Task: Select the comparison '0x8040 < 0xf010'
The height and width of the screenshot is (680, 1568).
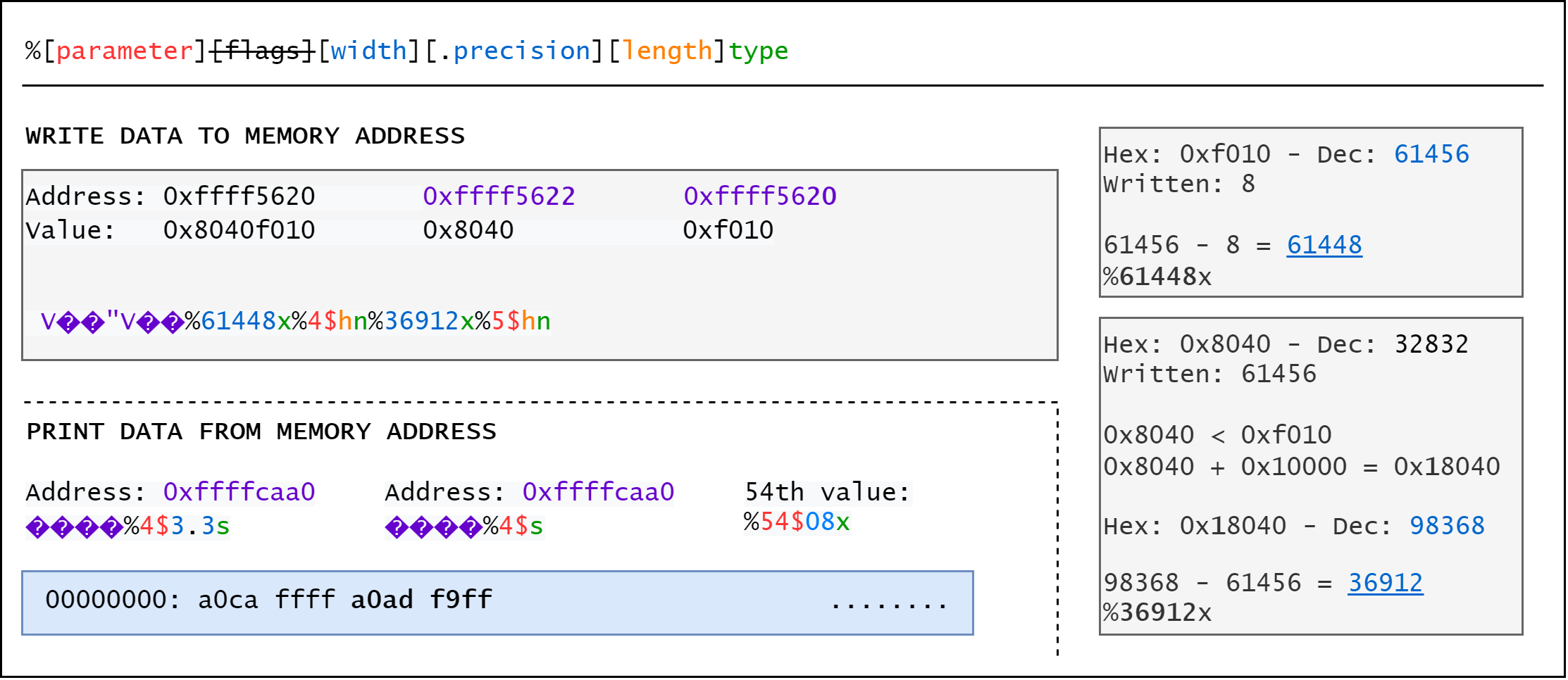Action: (x=1217, y=435)
